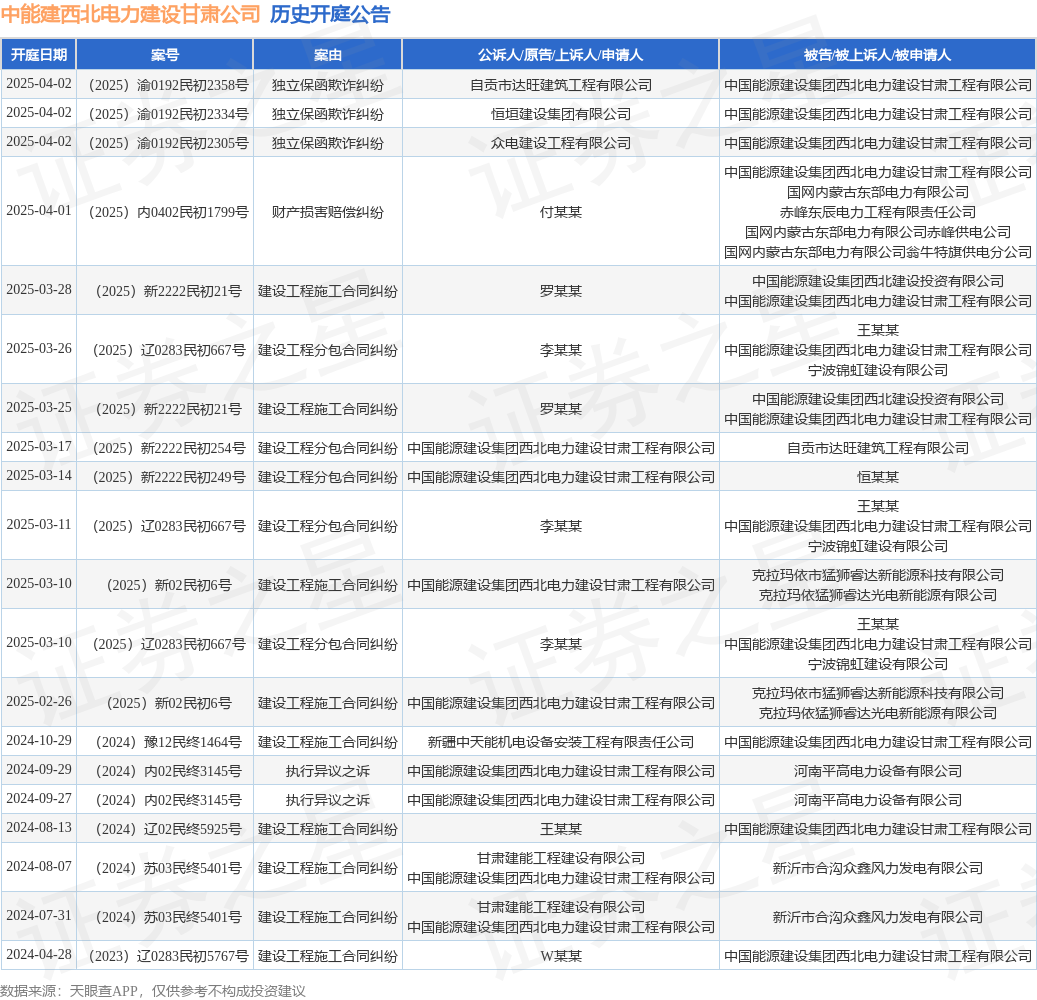Image resolution: width=1037 pixels, height=1000 pixels.
Task: Select case number （2025）新2222民初249号
Action: click(169, 478)
